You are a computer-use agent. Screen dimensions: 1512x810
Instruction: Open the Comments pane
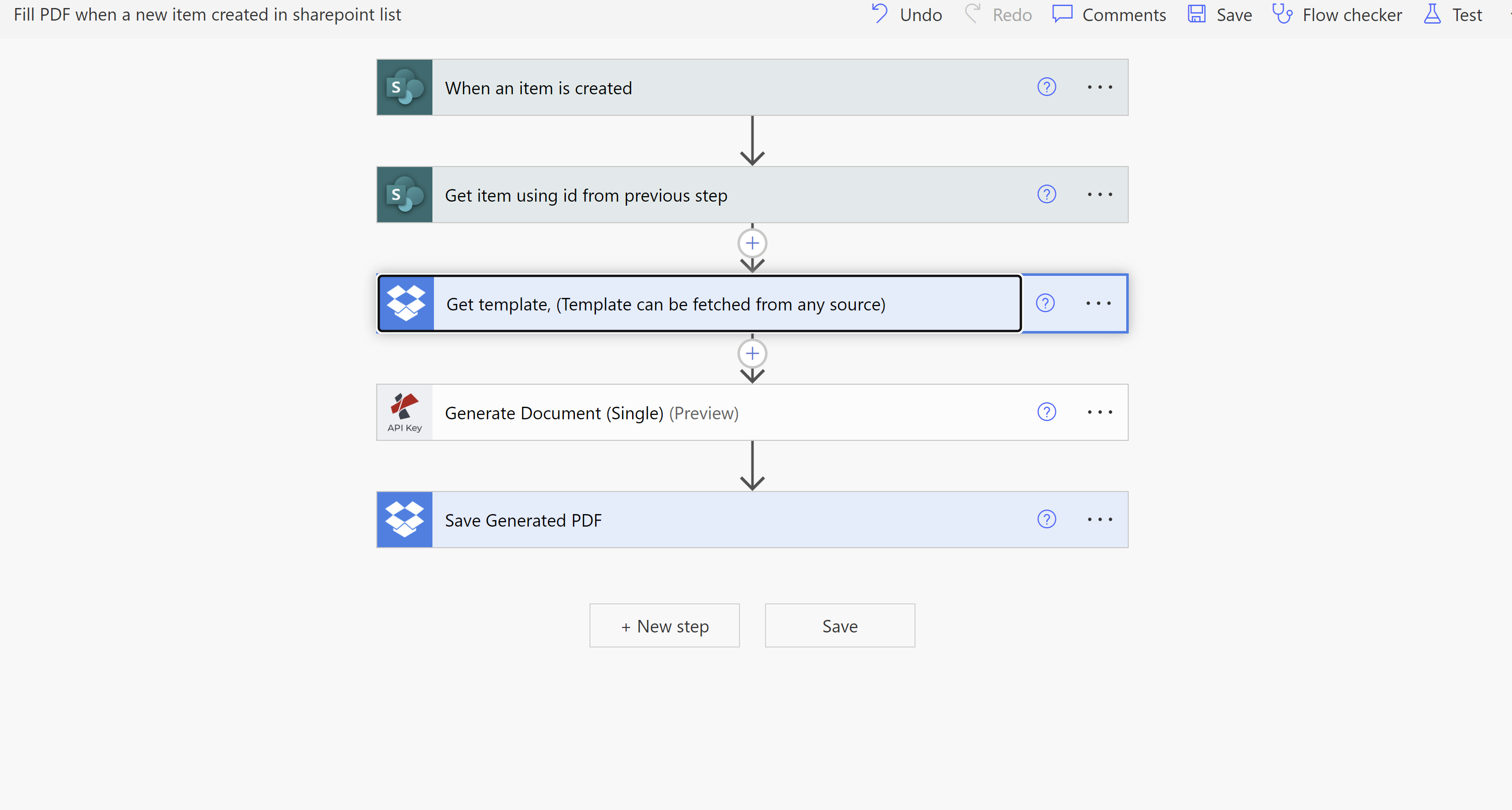click(1109, 15)
